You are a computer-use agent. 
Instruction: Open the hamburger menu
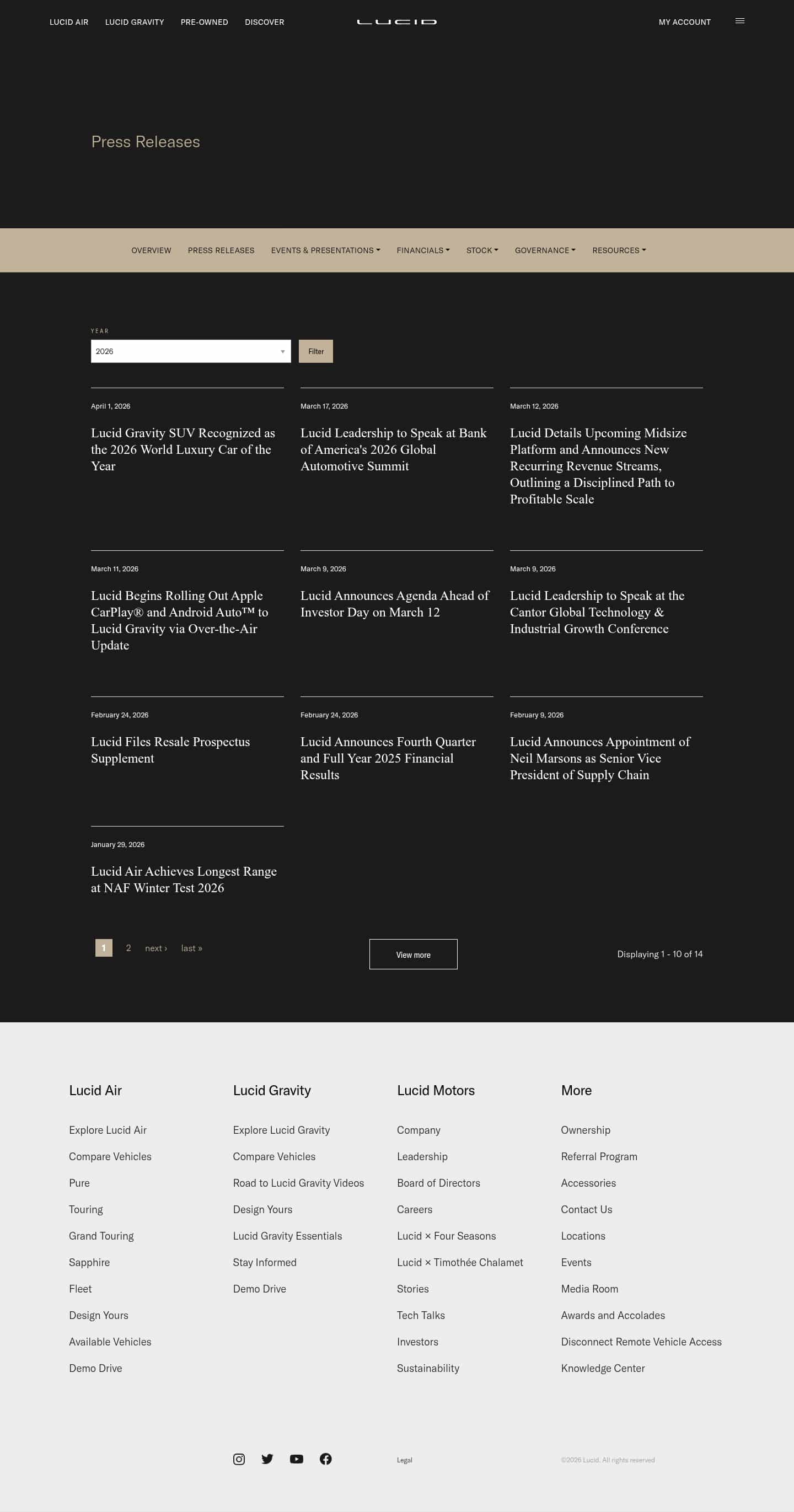(x=739, y=21)
